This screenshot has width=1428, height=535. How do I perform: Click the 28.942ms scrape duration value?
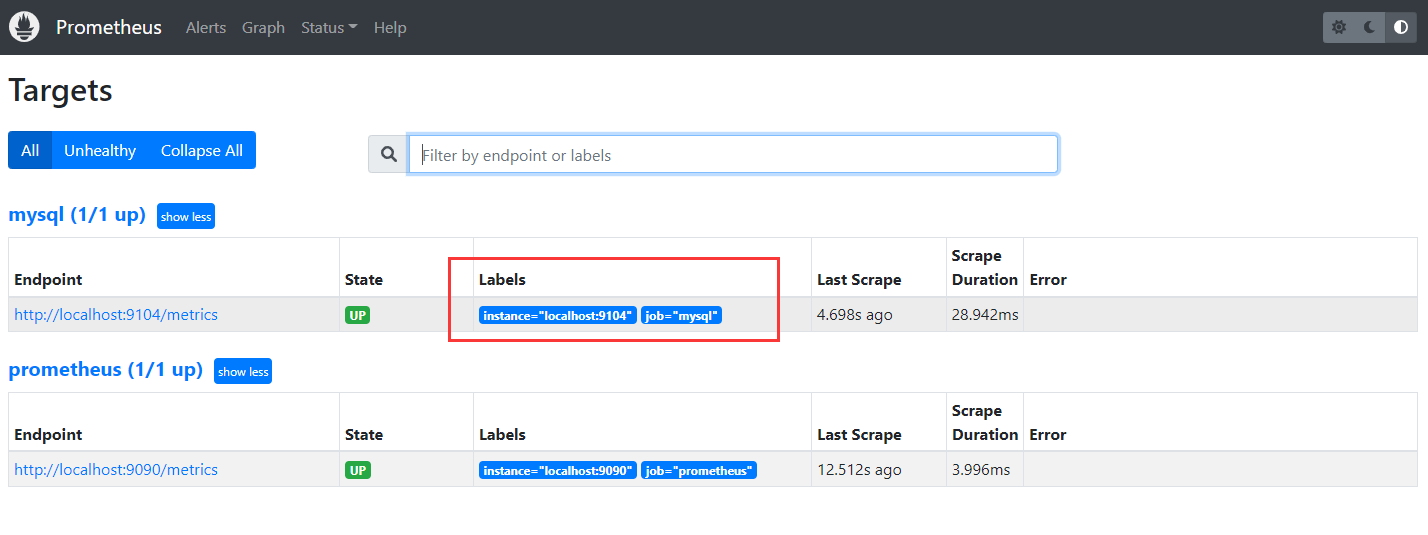(985, 315)
